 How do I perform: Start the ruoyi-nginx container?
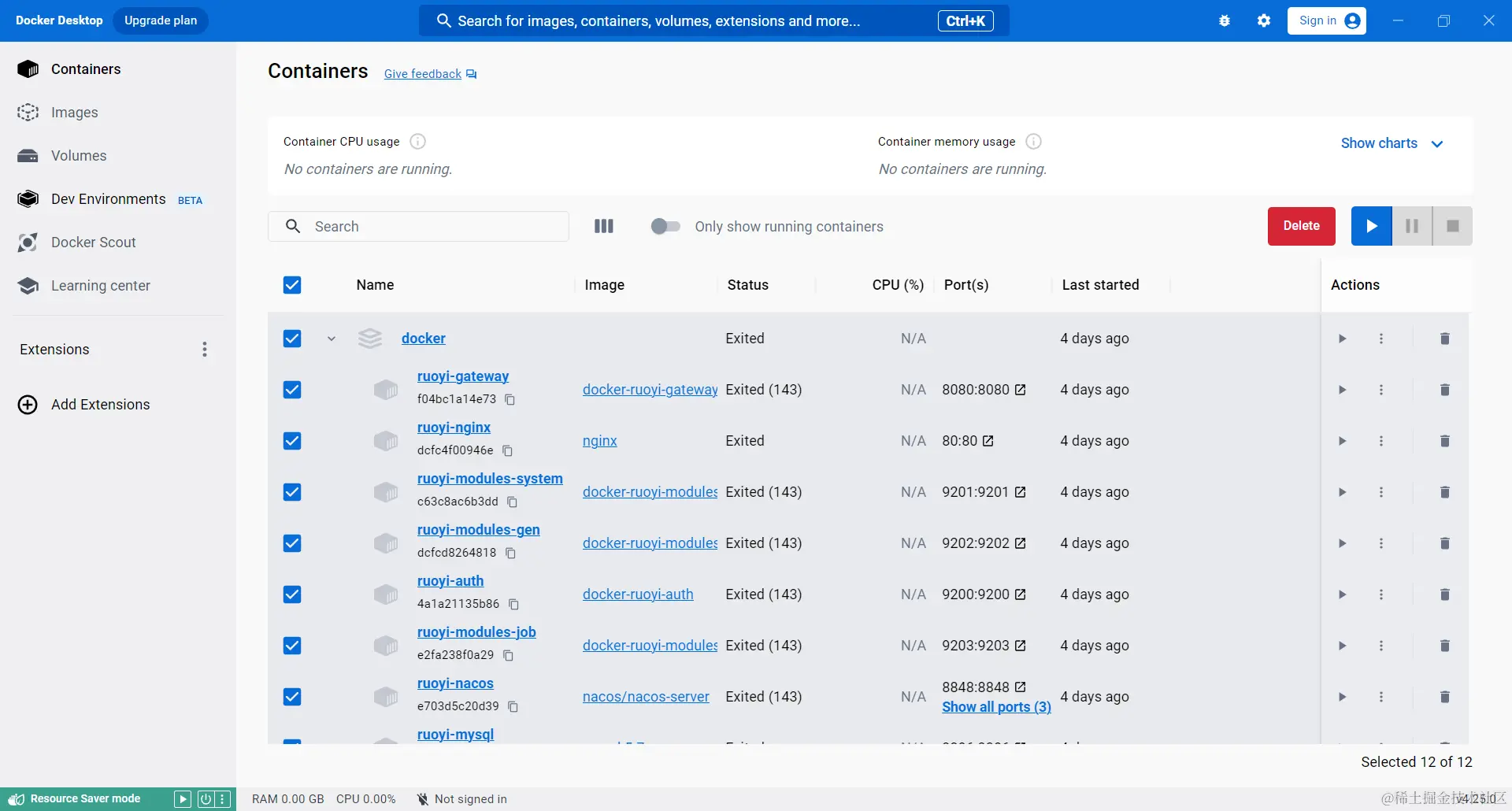[x=1342, y=441]
